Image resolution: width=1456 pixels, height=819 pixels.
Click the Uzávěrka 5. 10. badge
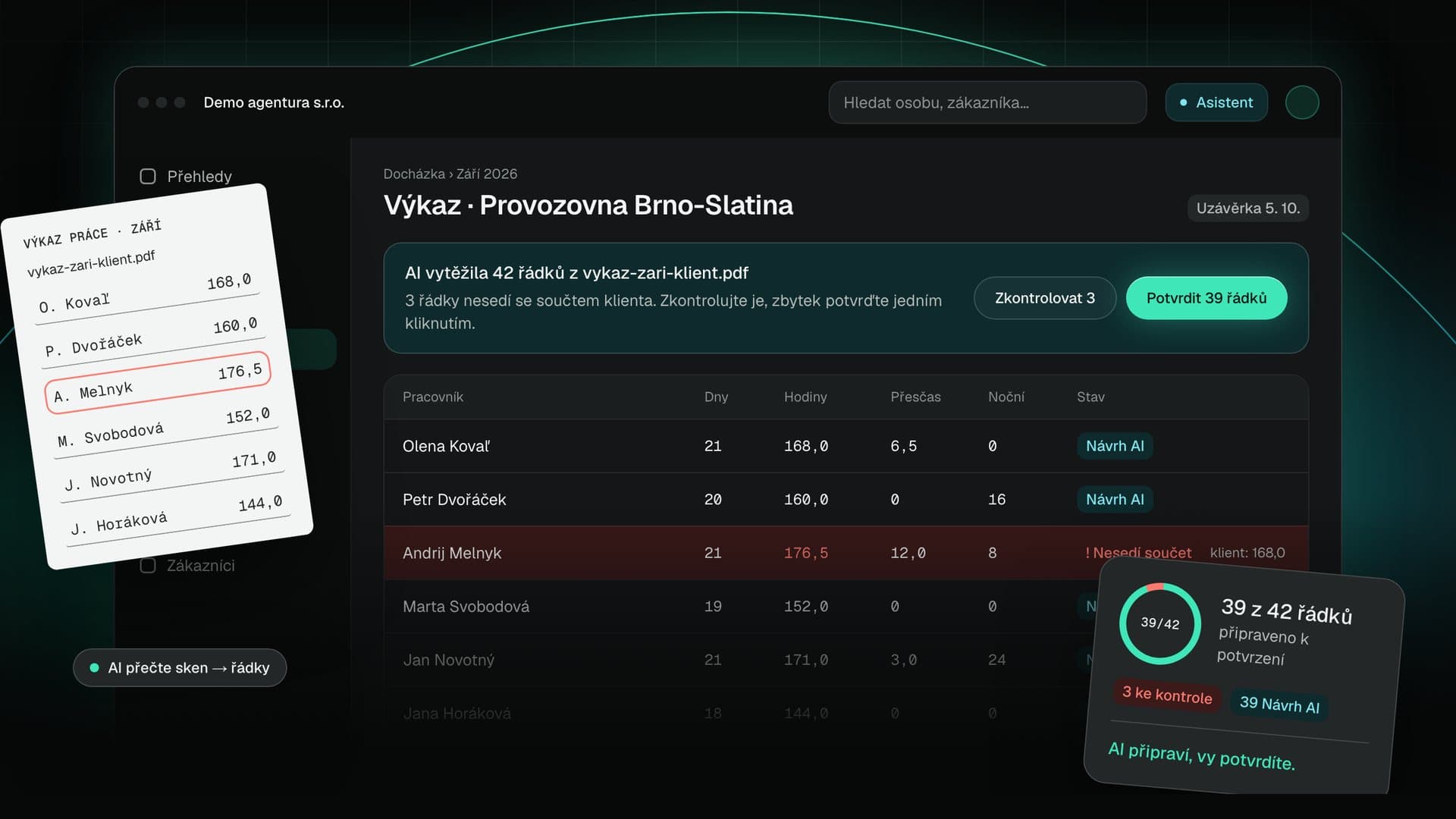click(1248, 208)
